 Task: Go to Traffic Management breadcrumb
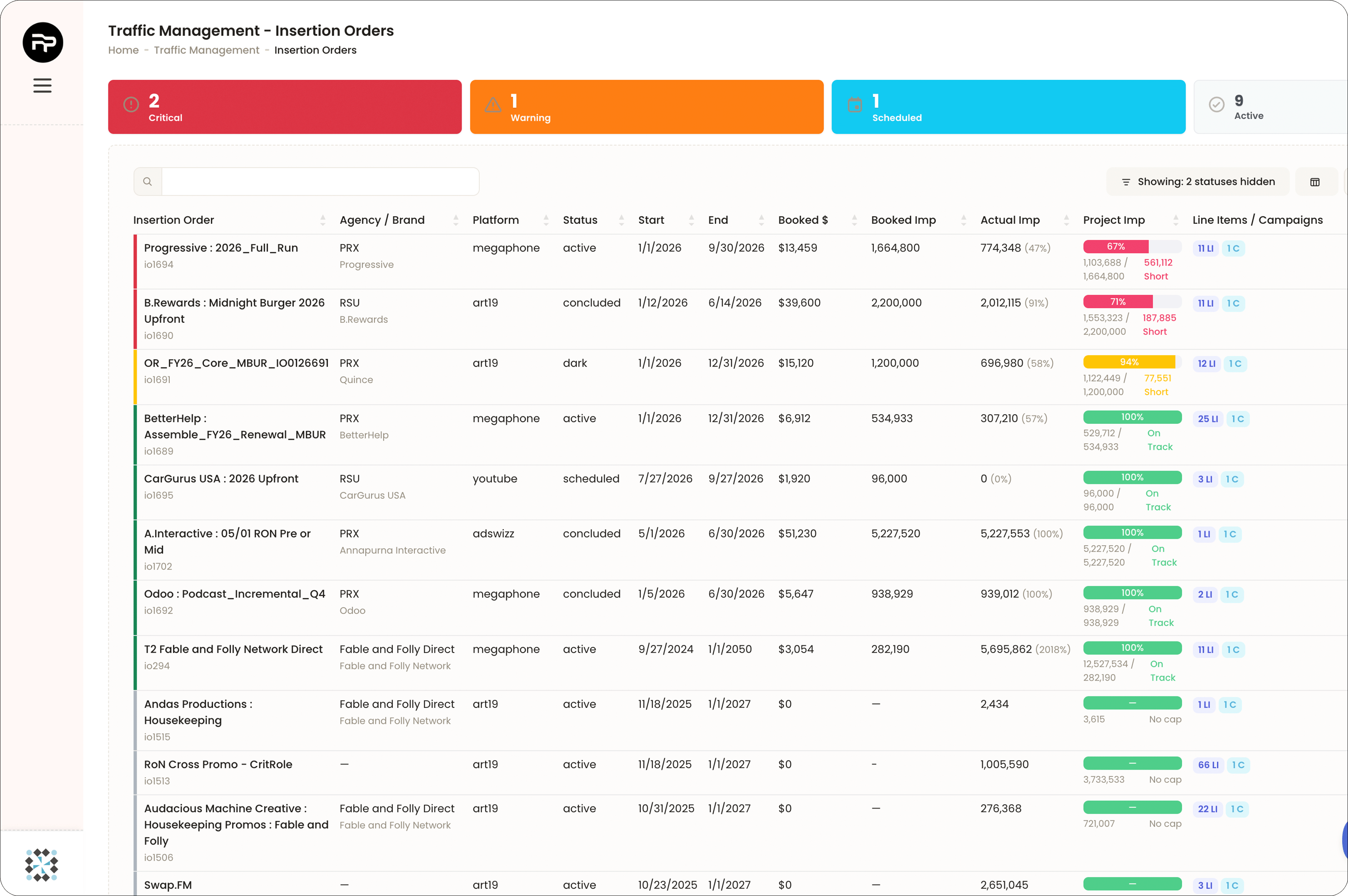click(206, 50)
